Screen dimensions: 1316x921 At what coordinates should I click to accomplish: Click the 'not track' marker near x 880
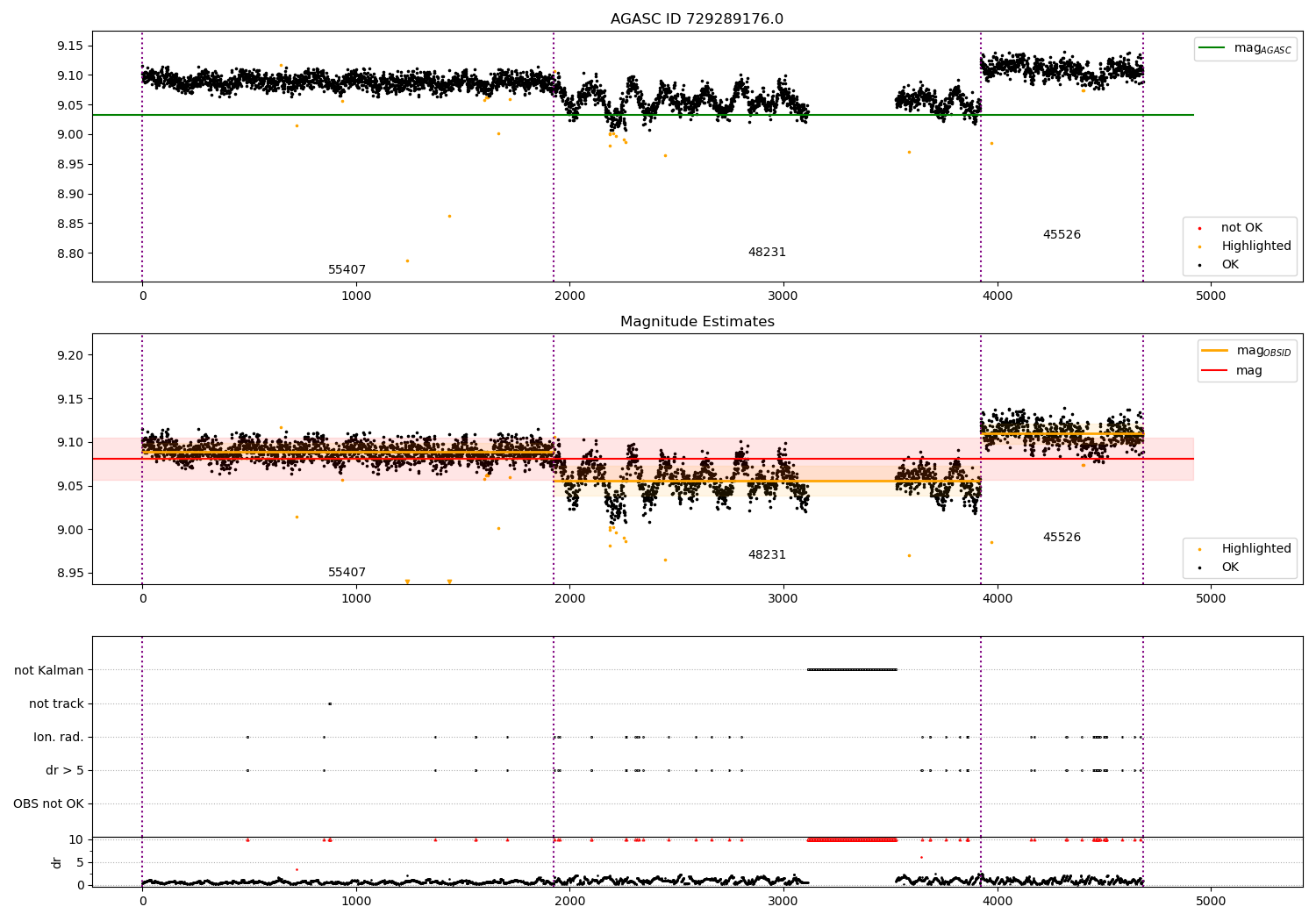[x=330, y=703]
